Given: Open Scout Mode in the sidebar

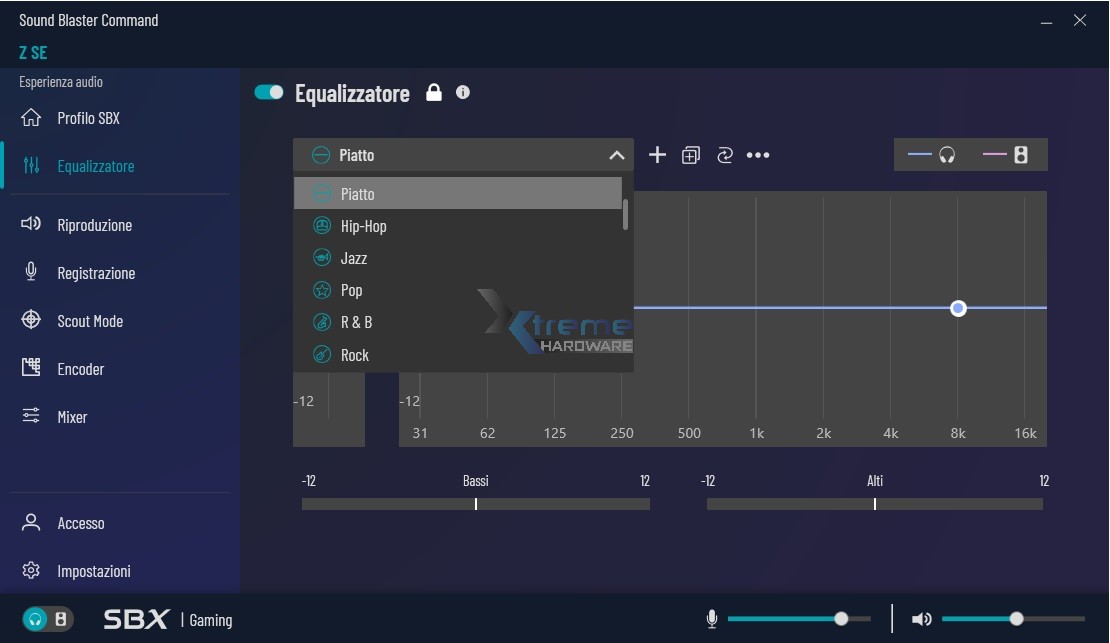Looking at the screenshot, I should click(x=90, y=321).
